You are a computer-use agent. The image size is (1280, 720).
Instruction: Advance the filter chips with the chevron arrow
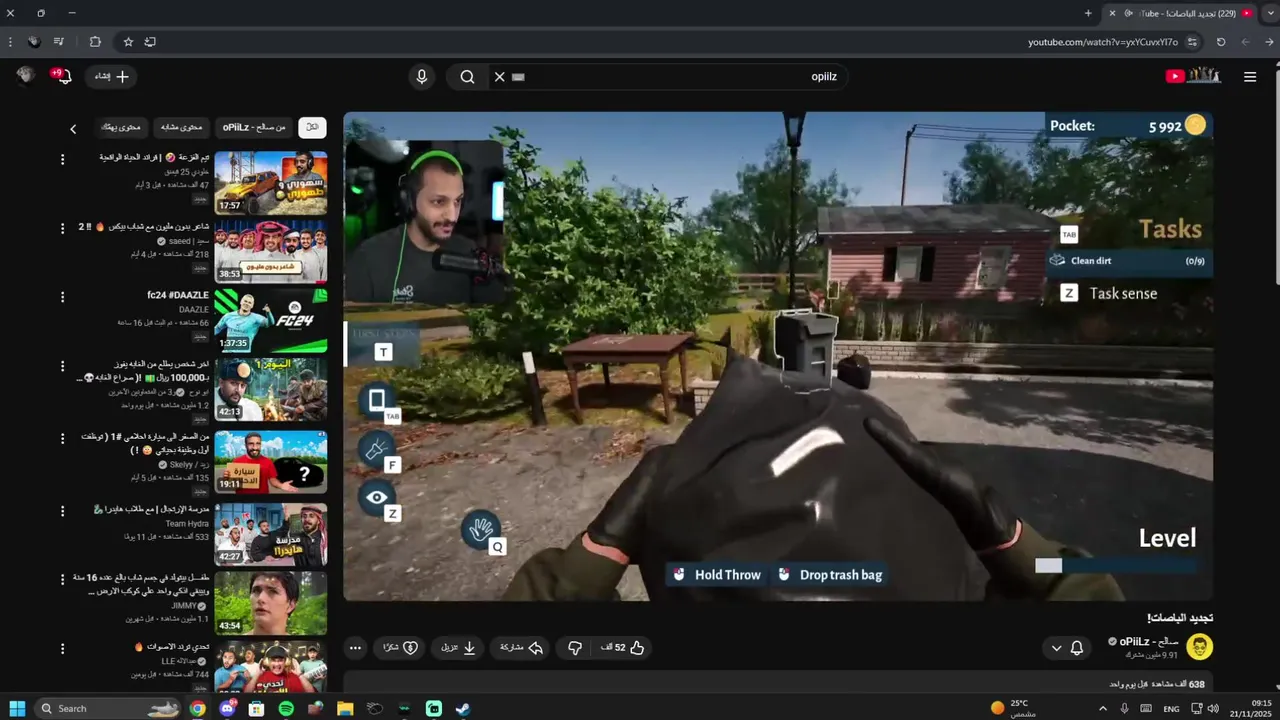click(73, 129)
